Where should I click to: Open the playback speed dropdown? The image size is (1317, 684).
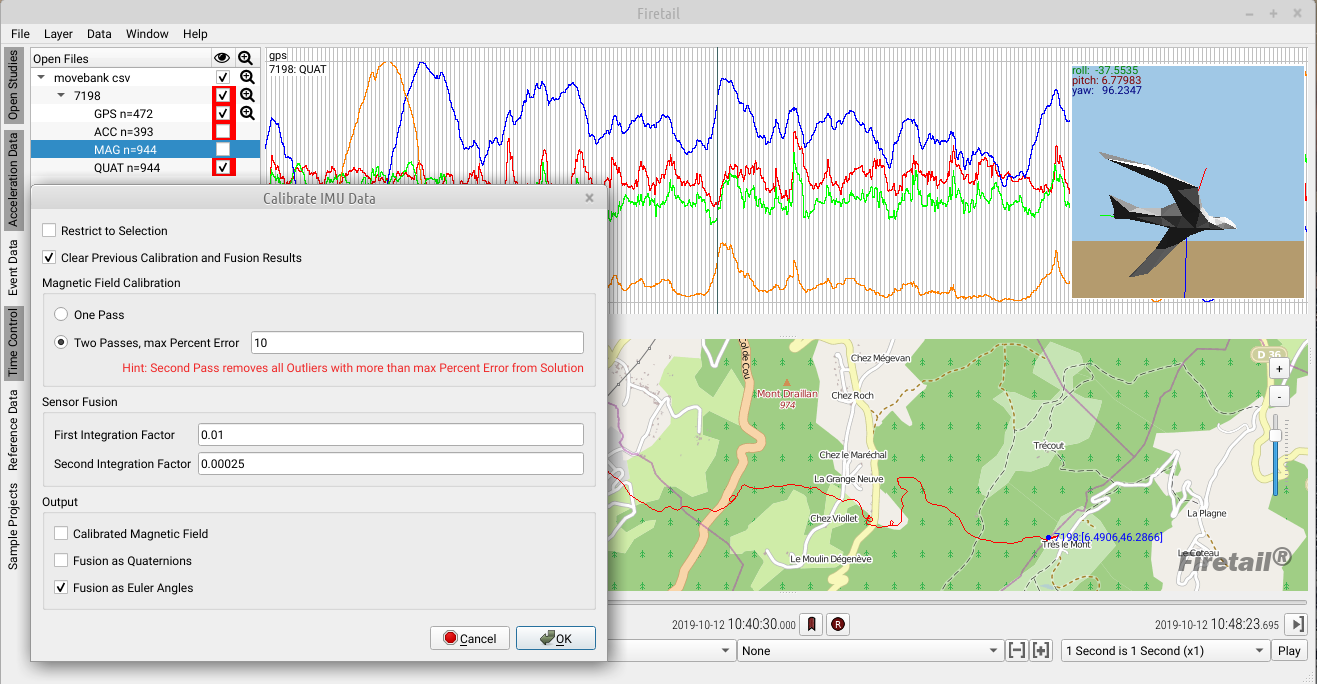point(1165,650)
